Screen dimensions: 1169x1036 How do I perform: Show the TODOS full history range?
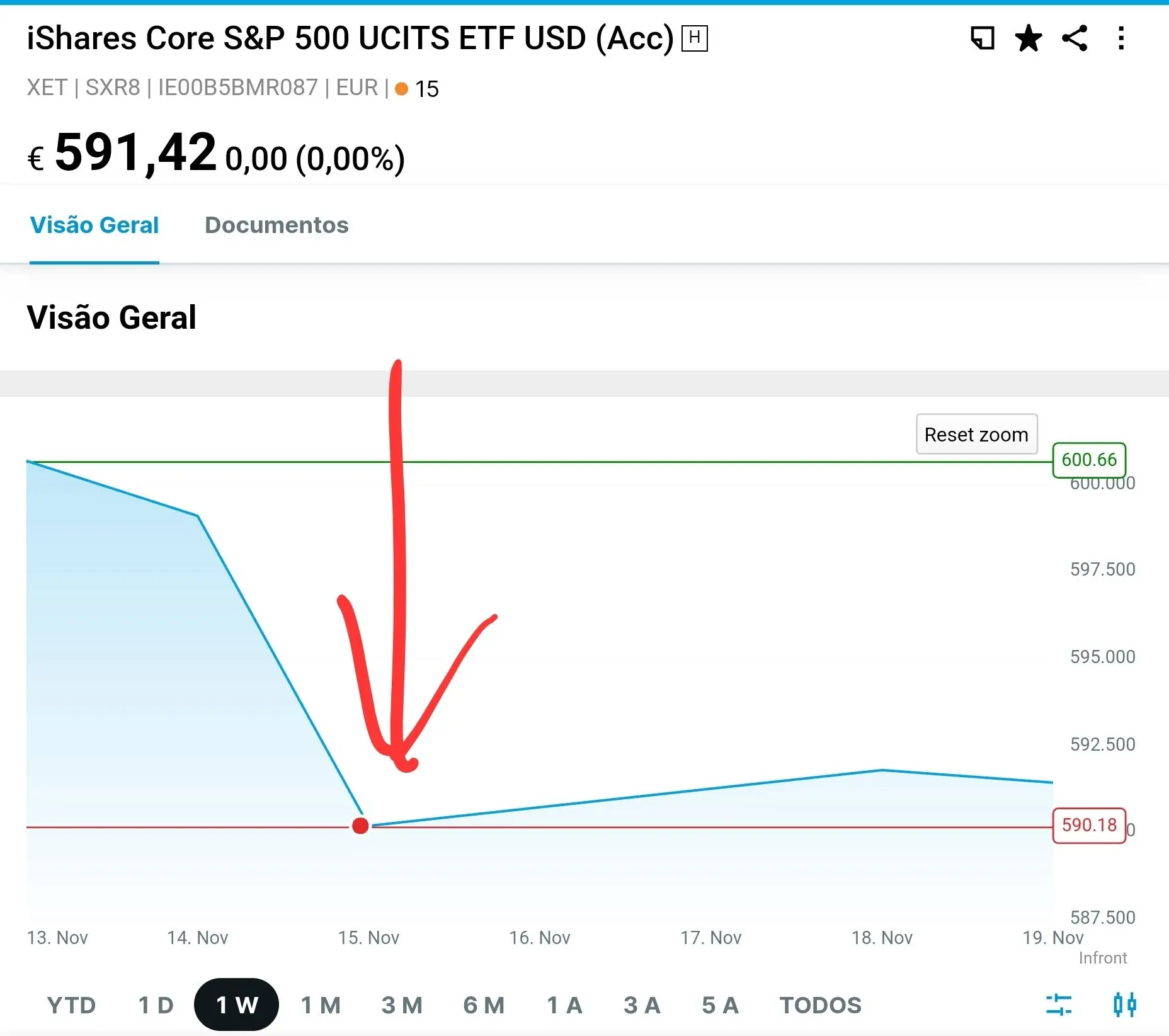click(x=820, y=1005)
